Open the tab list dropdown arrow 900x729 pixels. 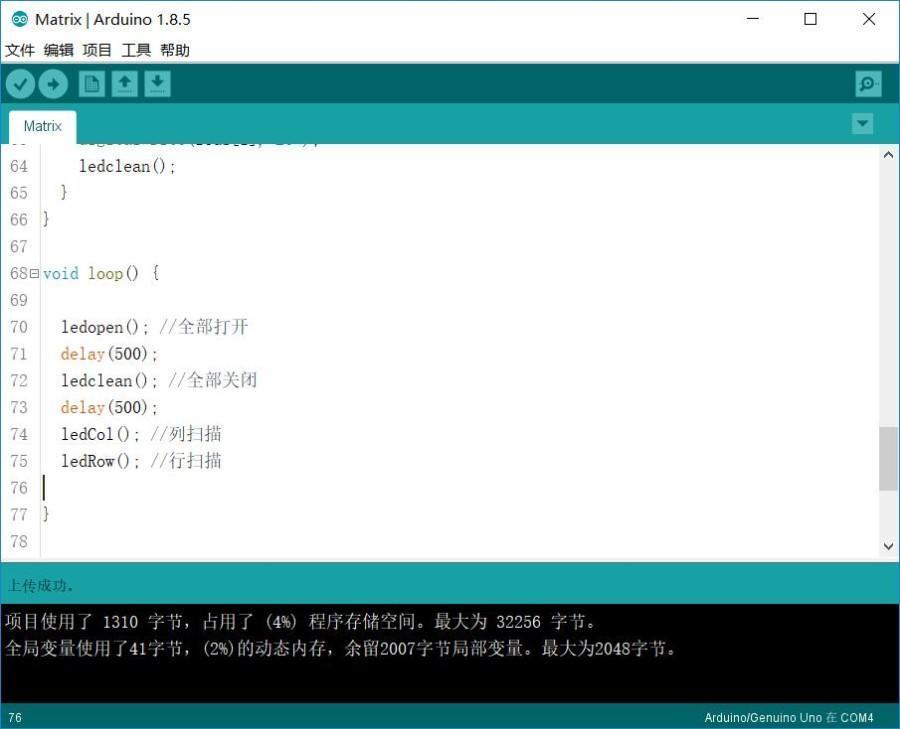pos(862,124)
